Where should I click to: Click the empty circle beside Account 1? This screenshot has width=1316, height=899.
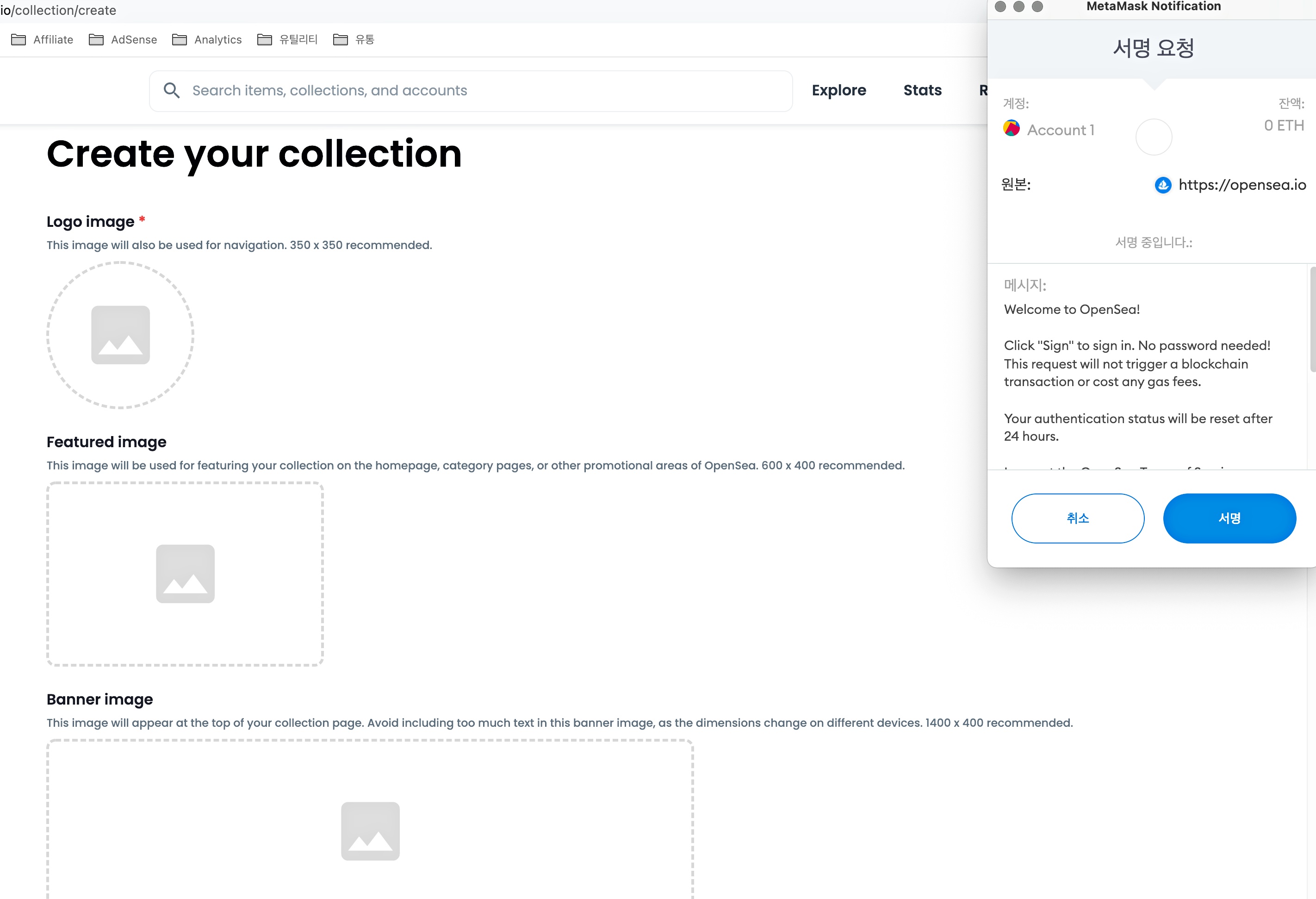click(1154, 137)
